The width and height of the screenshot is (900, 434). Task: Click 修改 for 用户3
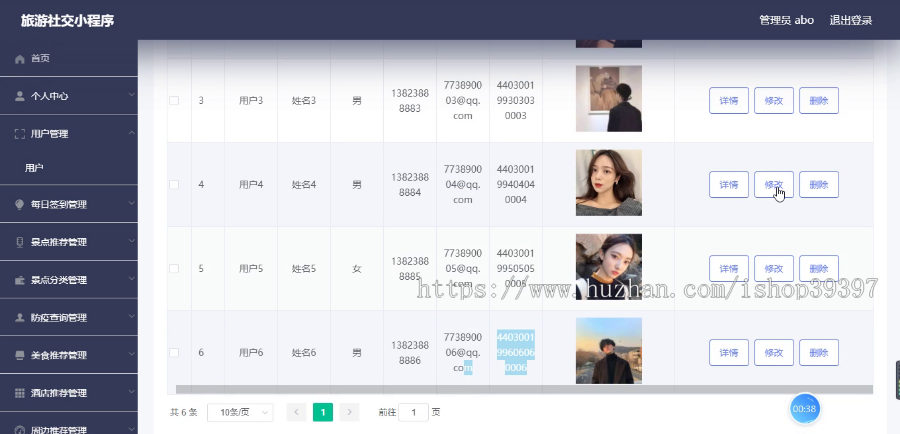pos(774,100)
